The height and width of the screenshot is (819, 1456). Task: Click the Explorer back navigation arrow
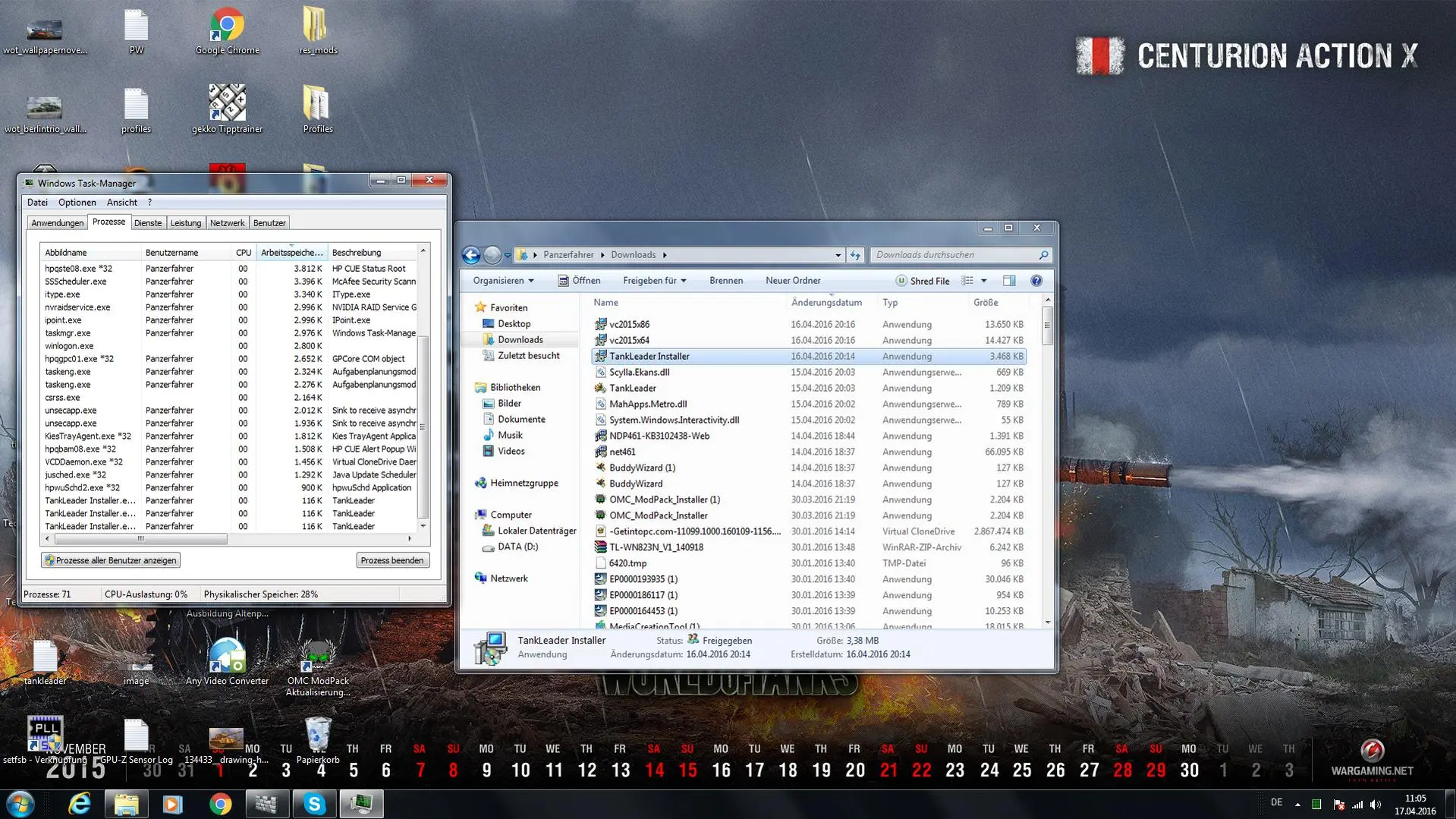pos(471,255)
